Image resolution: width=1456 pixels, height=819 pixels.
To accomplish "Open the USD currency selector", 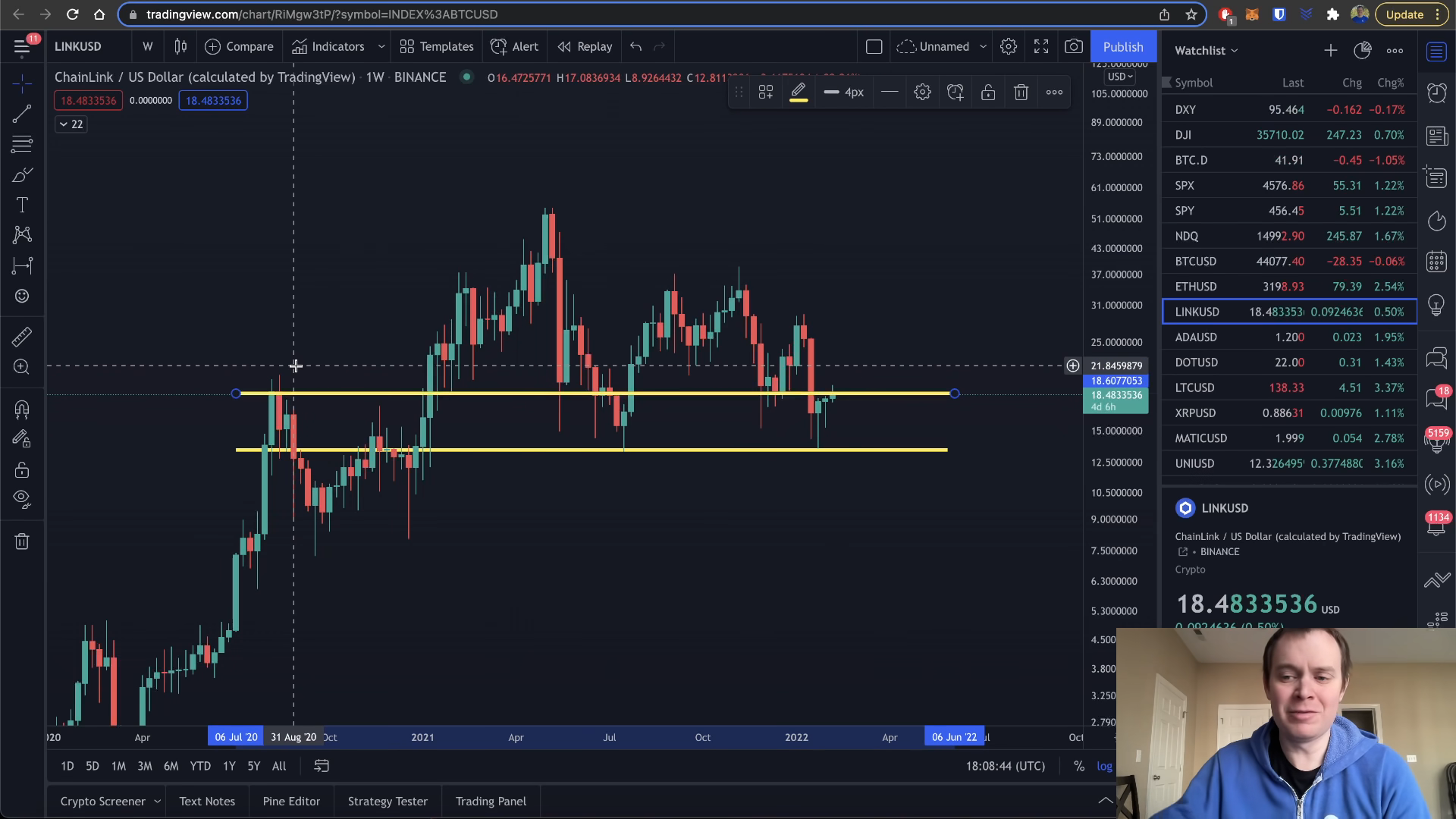I will [1119, 77].
